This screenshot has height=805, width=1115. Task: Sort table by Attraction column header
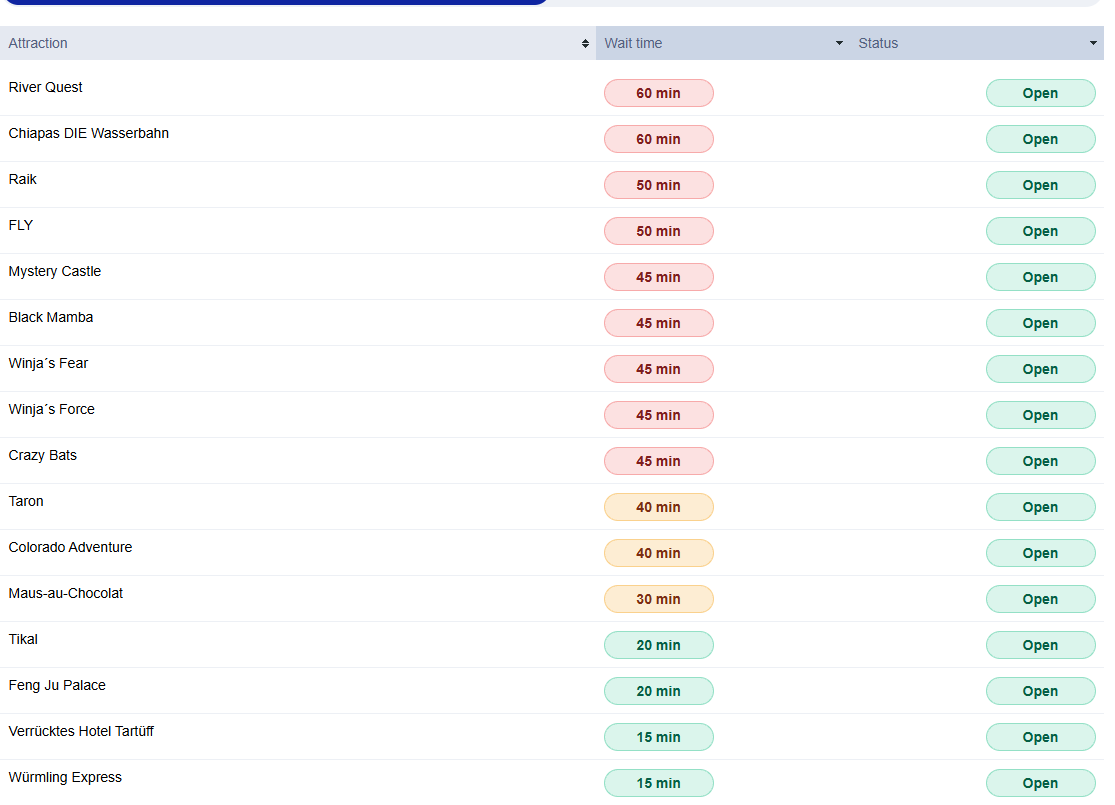[x=297, y=43]
